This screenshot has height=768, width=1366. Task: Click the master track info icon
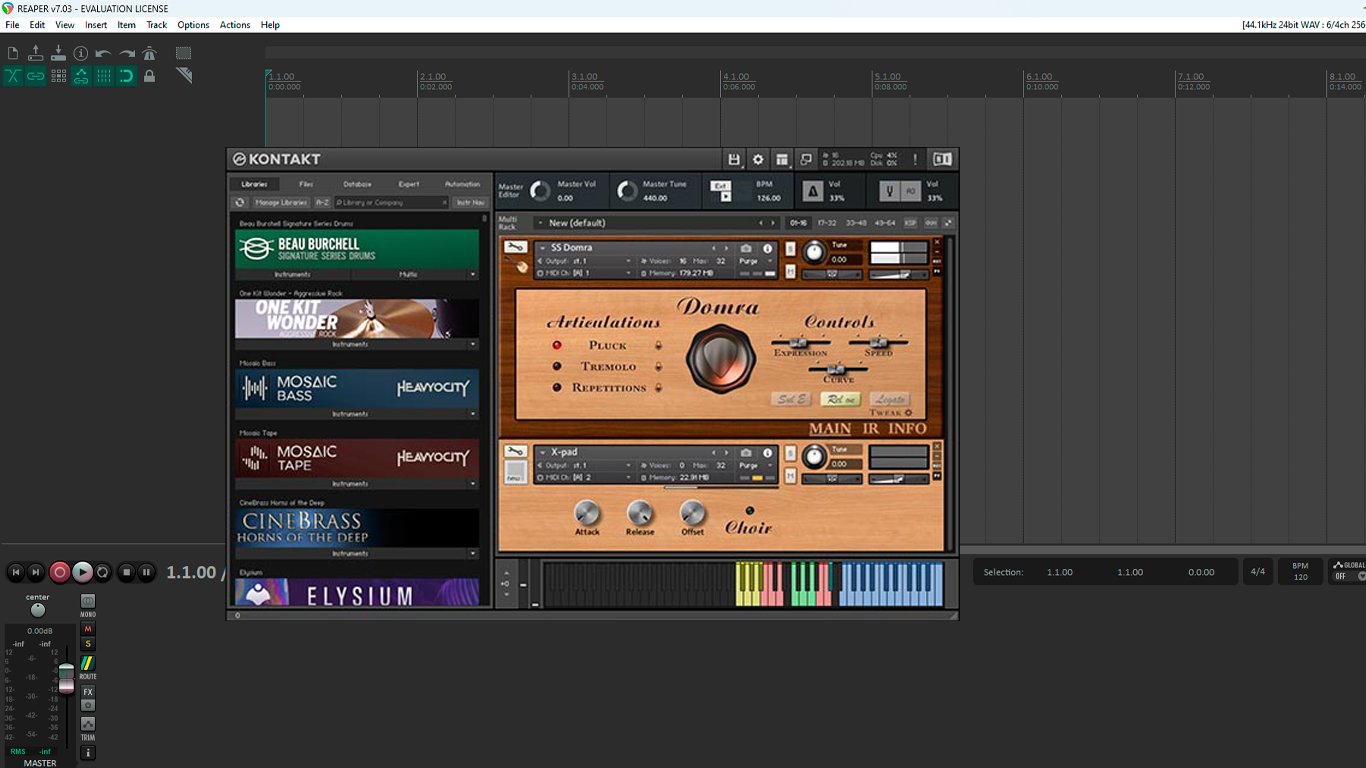point(88,752)
